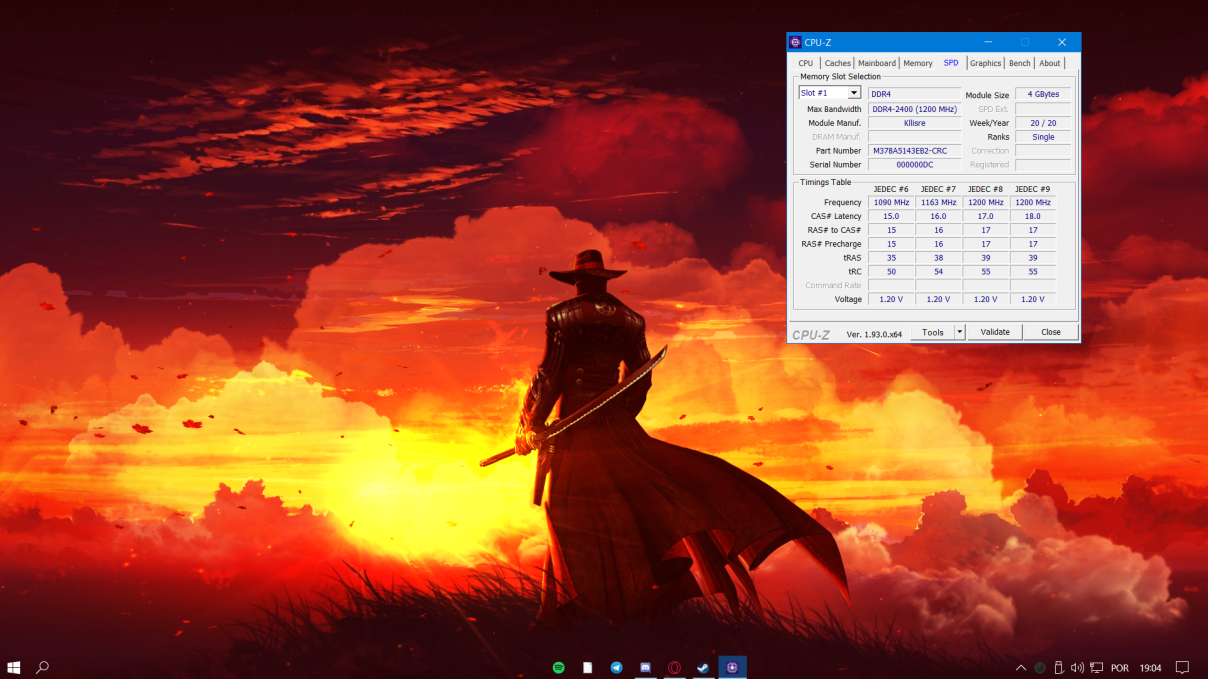This screenshot has height=679, width=1208.
Task: Click the JEDEC #9 column header
Action: point(1032,189)
